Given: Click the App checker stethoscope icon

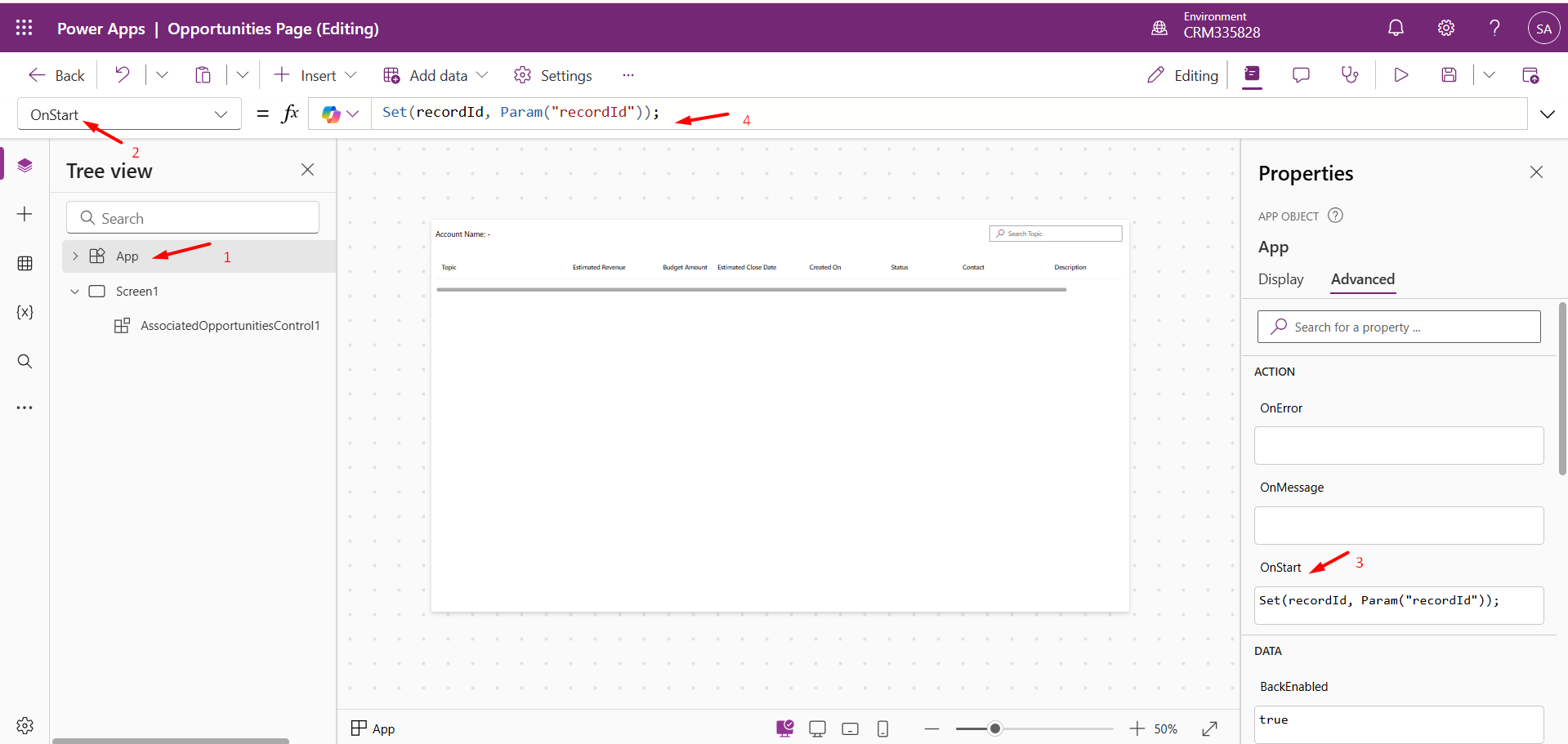Looking at the screenshot, I should pos(1350,75).
